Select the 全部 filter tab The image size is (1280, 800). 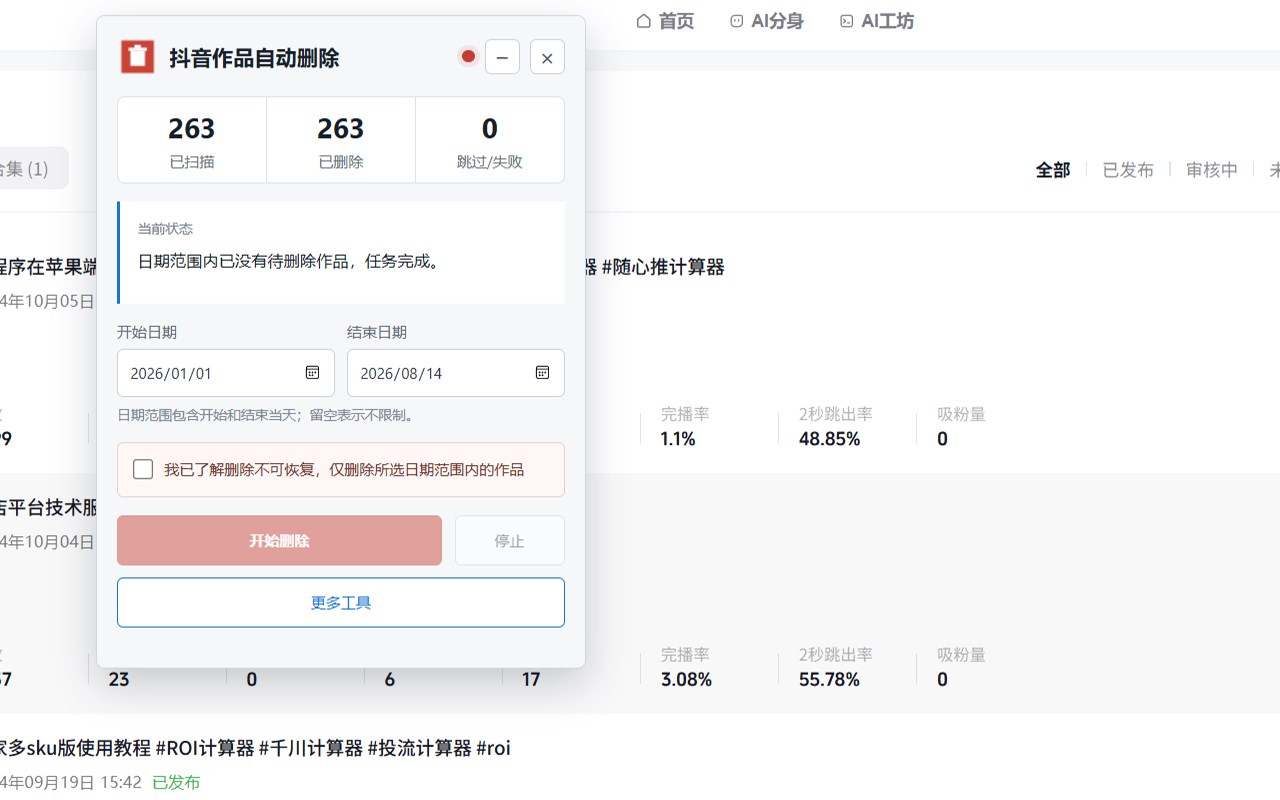click(1052, 170)
